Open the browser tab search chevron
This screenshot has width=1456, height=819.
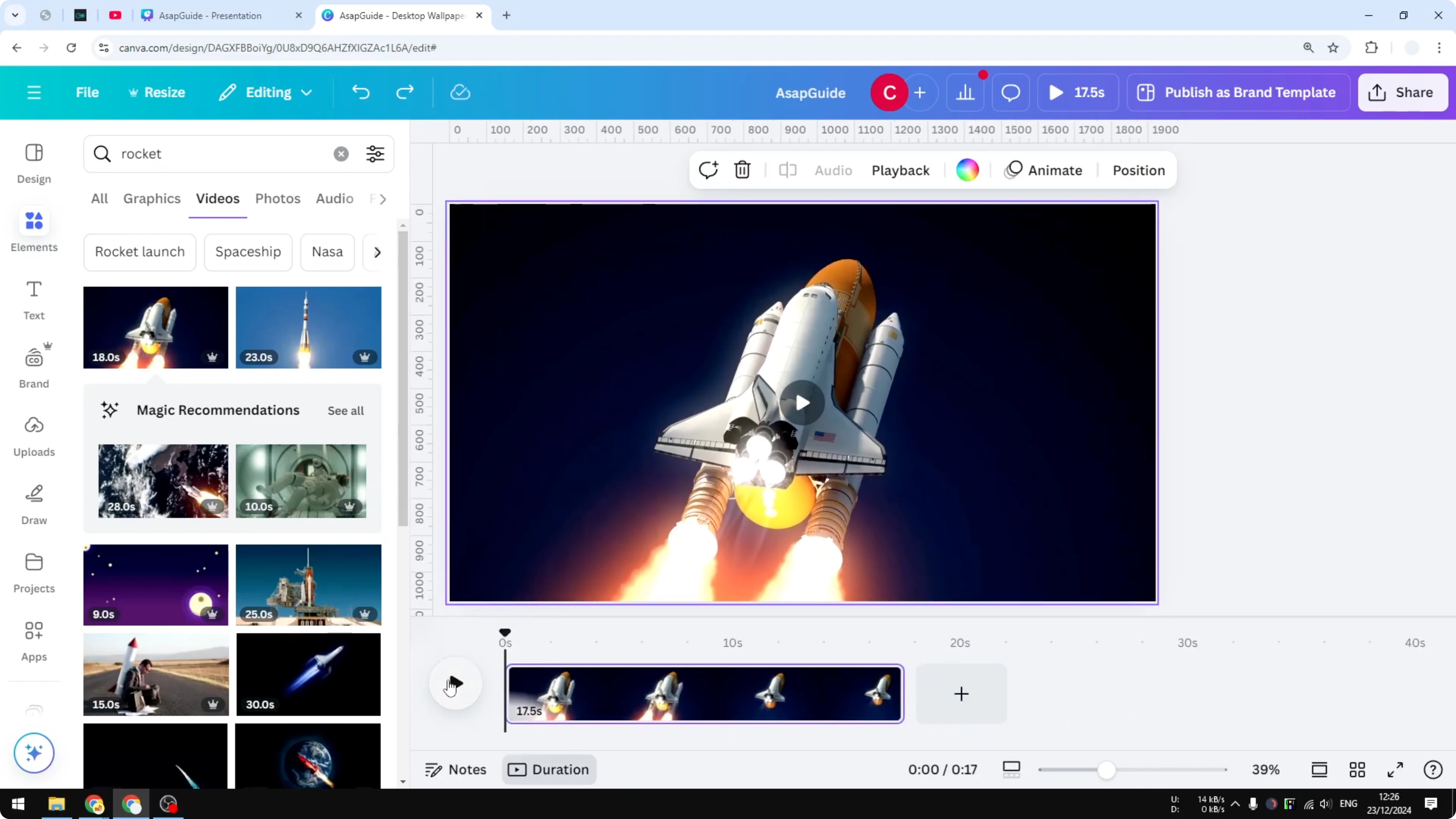click(x=15, y=15)
